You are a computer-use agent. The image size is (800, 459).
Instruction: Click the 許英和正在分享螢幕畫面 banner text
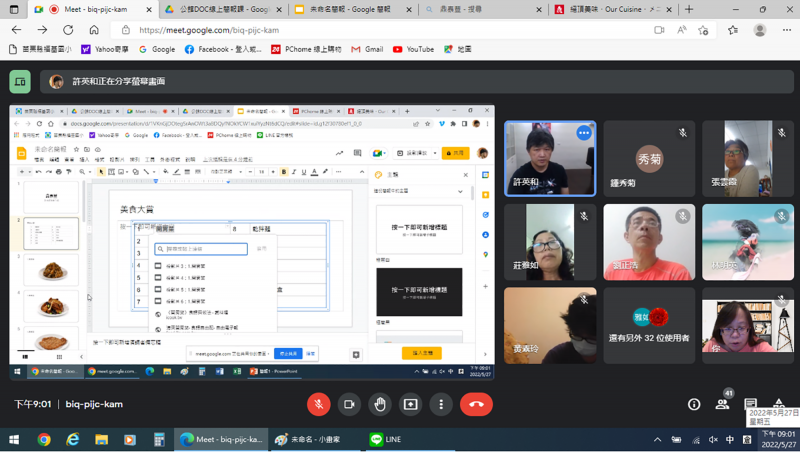coord(118,82)
